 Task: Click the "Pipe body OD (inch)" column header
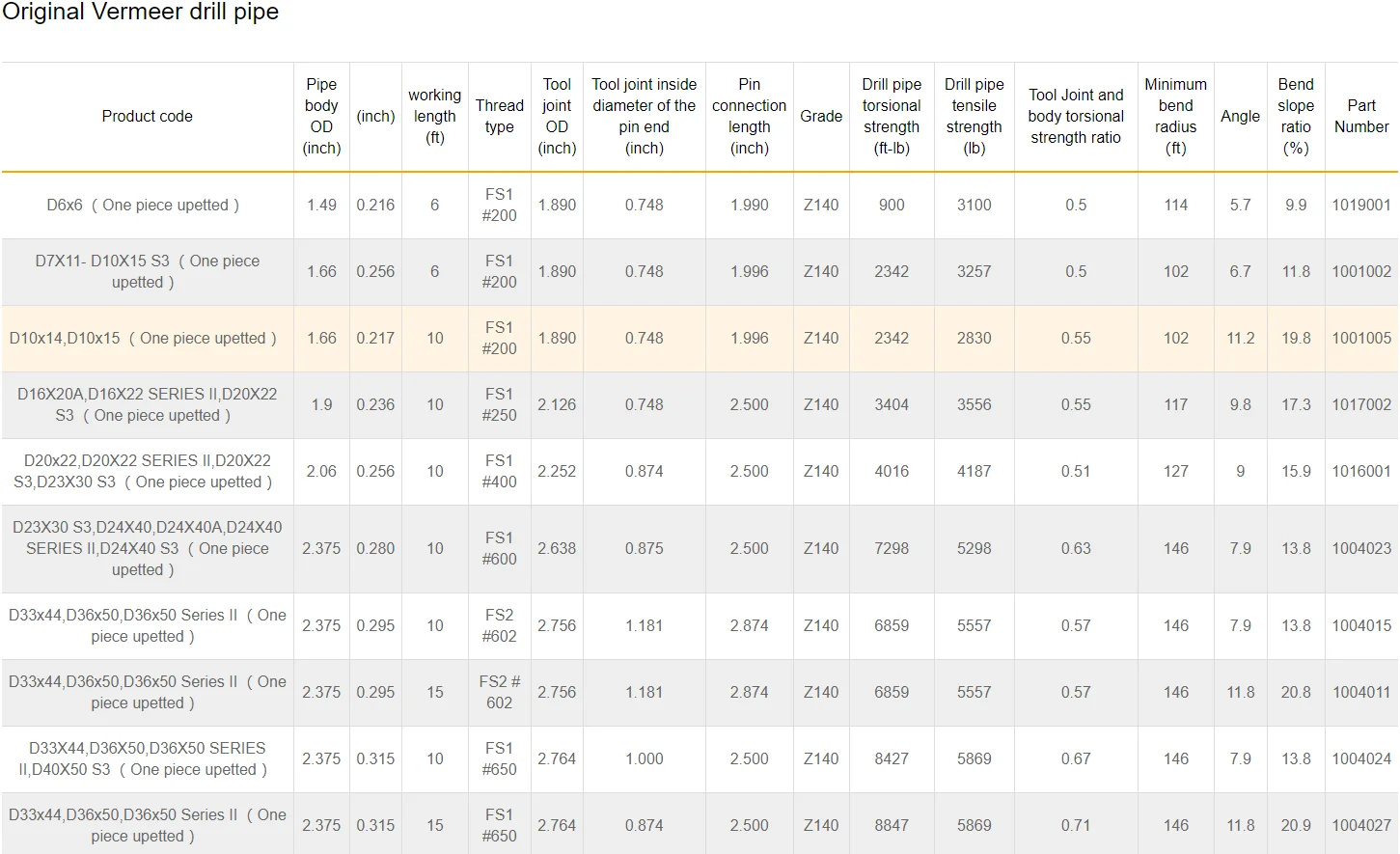321,116
